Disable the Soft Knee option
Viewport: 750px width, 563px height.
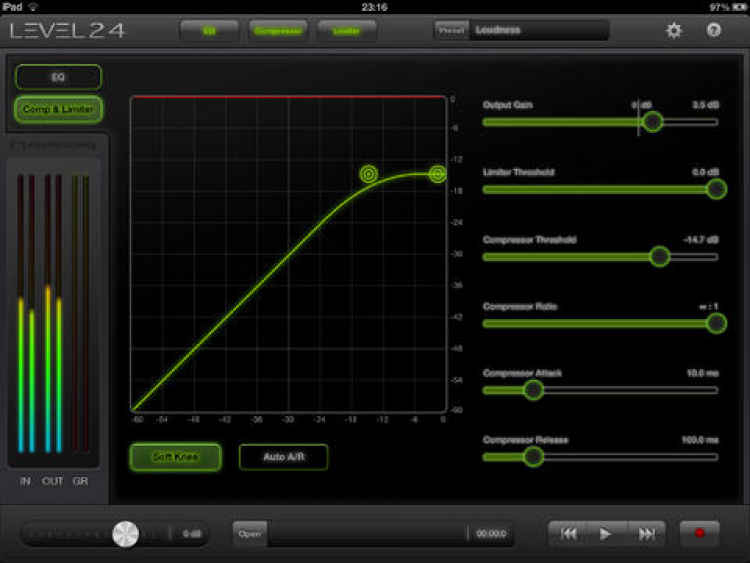point(176,457)
